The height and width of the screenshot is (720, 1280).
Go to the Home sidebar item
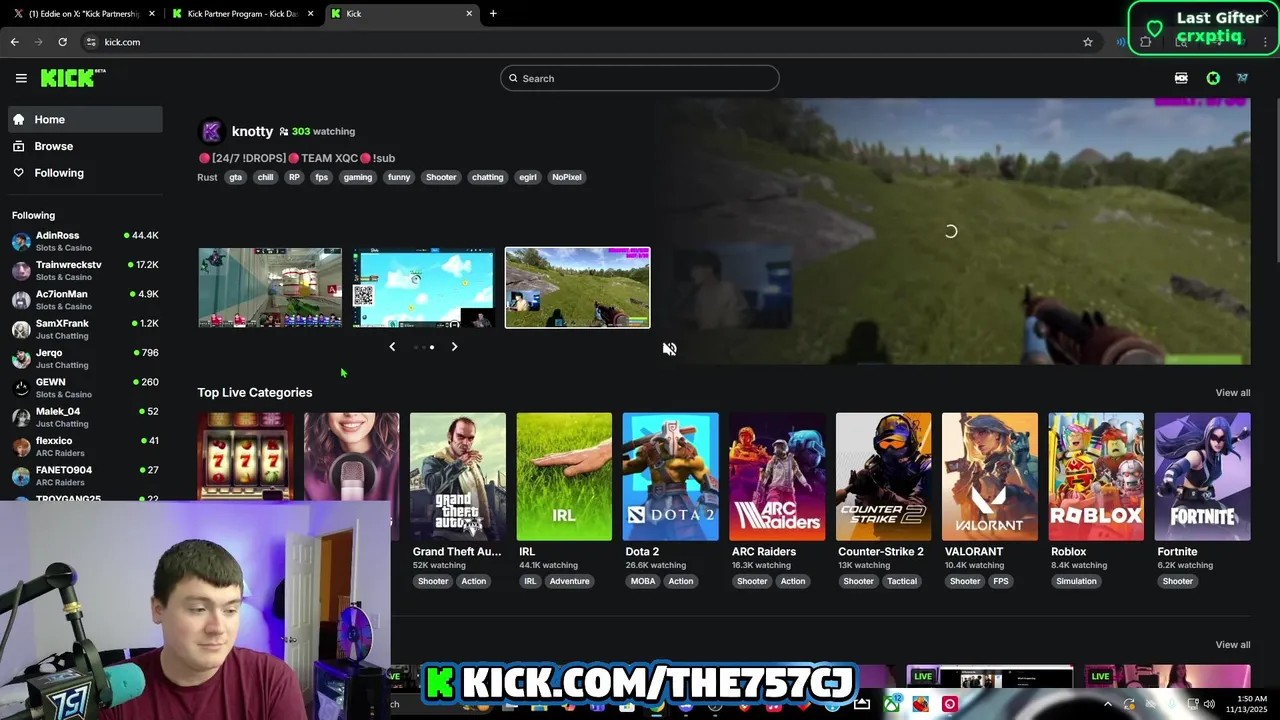pos(85,119)
